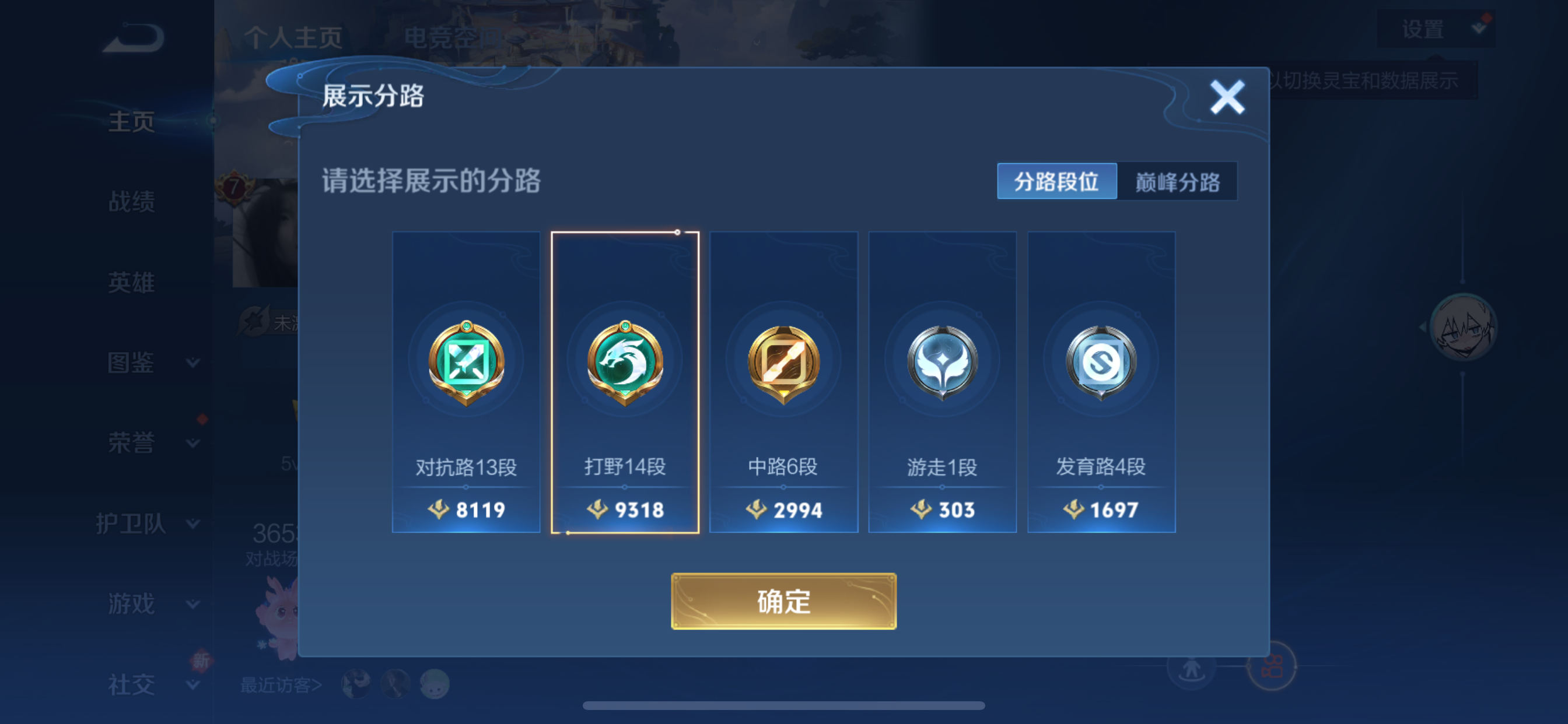Open the cartoon avatar icon on right side

1464,328
